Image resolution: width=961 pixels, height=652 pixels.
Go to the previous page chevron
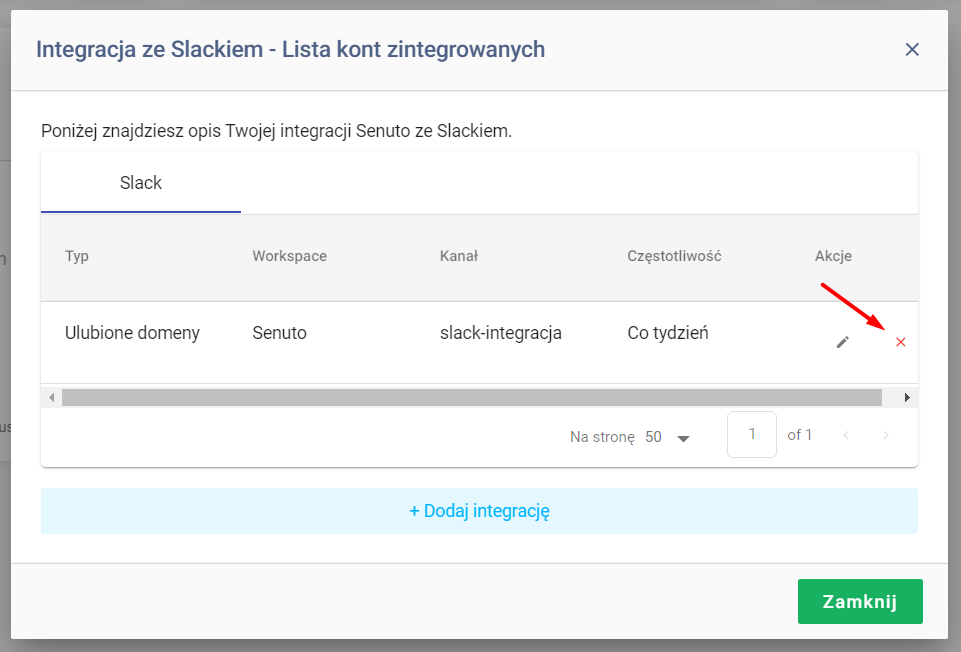[846, 436]
